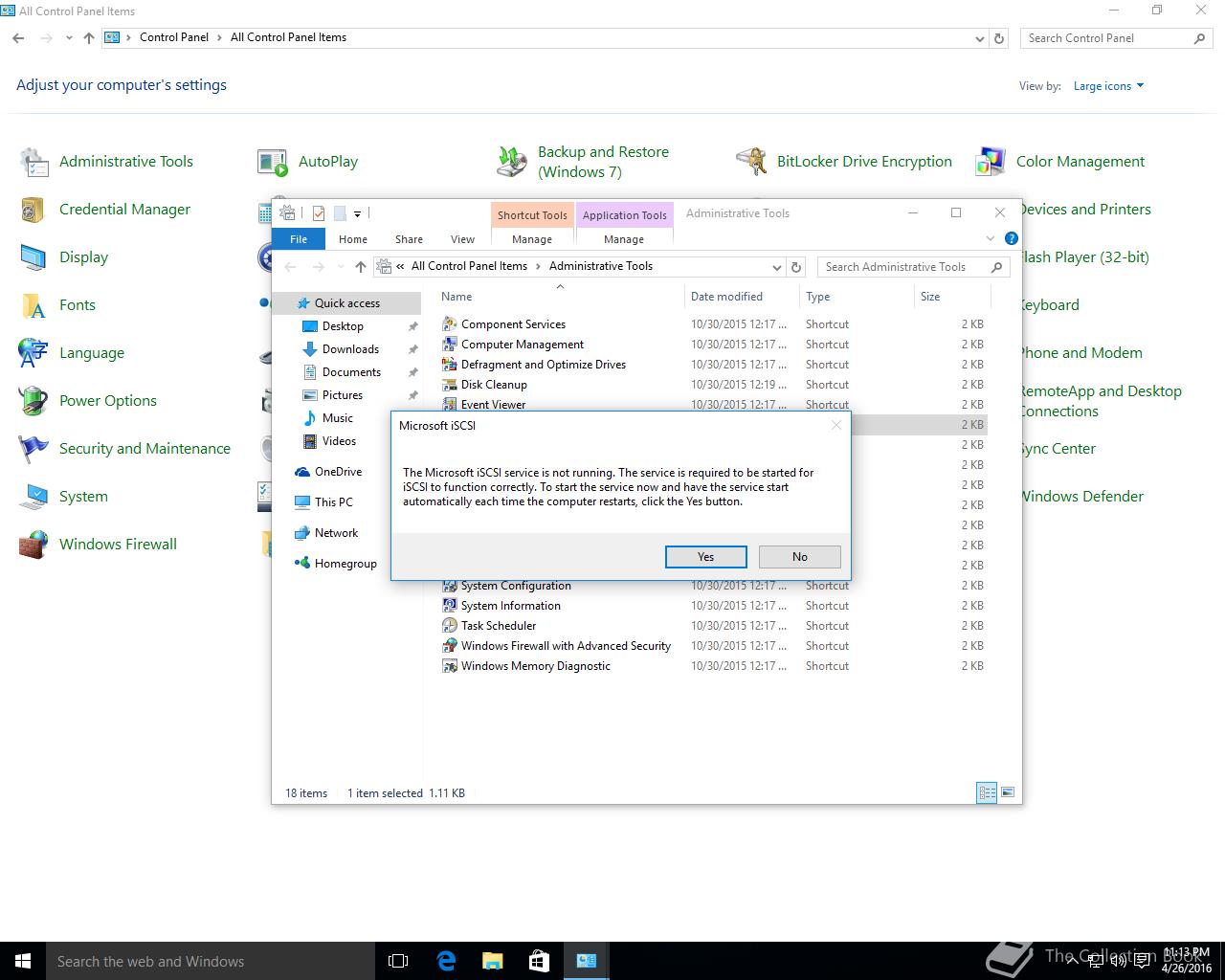The width and height of the screenshot is (1225, 980).
Task: Open Backup and Restore (Windows 7) icon
Action: (x=512, y=162)
